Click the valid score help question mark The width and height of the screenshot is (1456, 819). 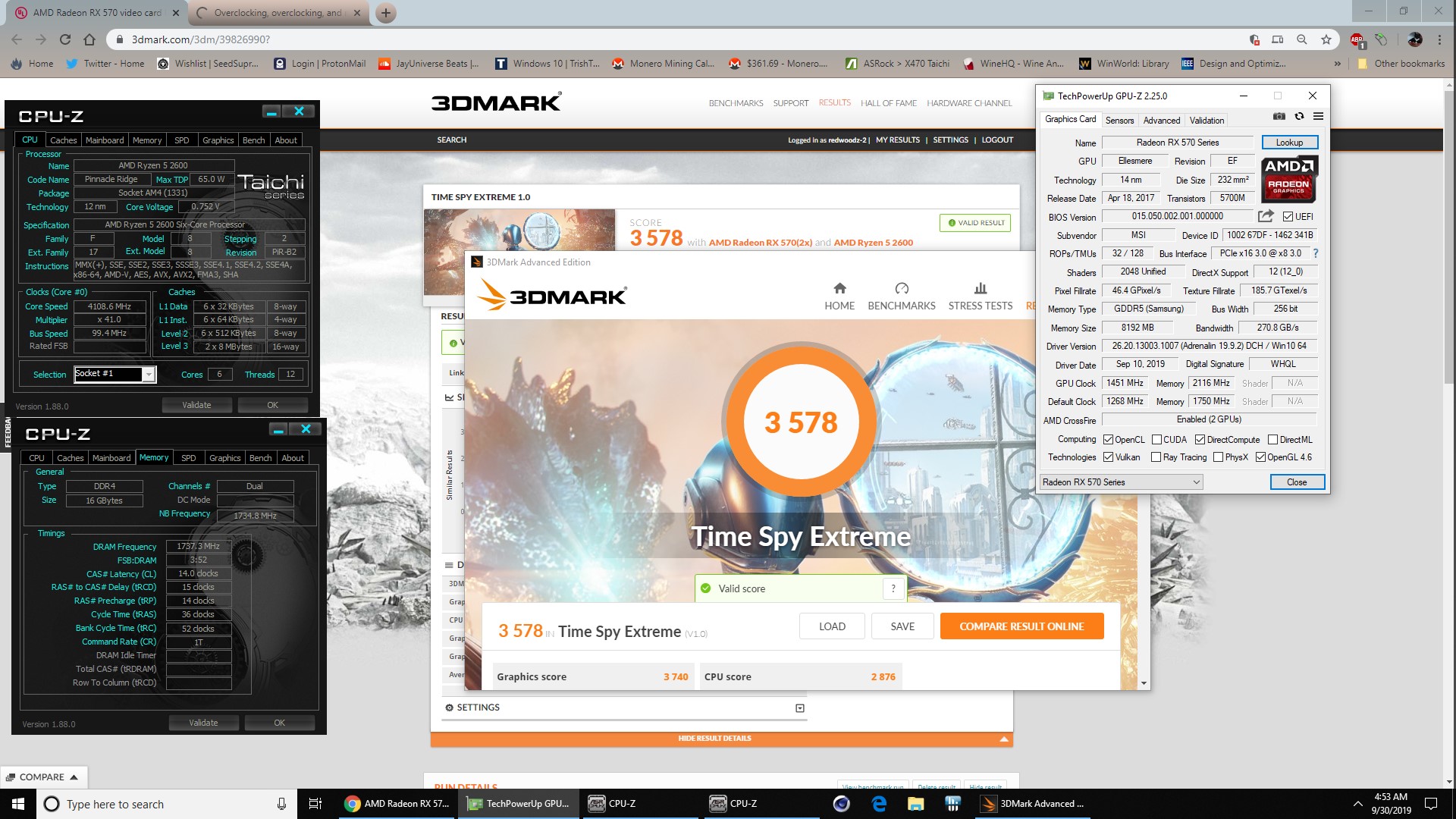coord(893,588)
